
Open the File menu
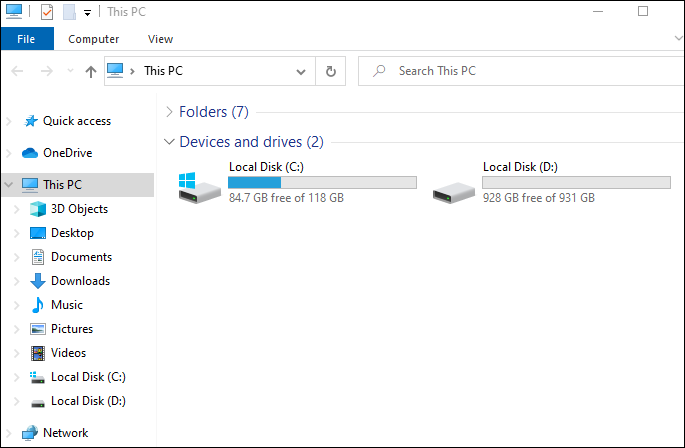26,39
